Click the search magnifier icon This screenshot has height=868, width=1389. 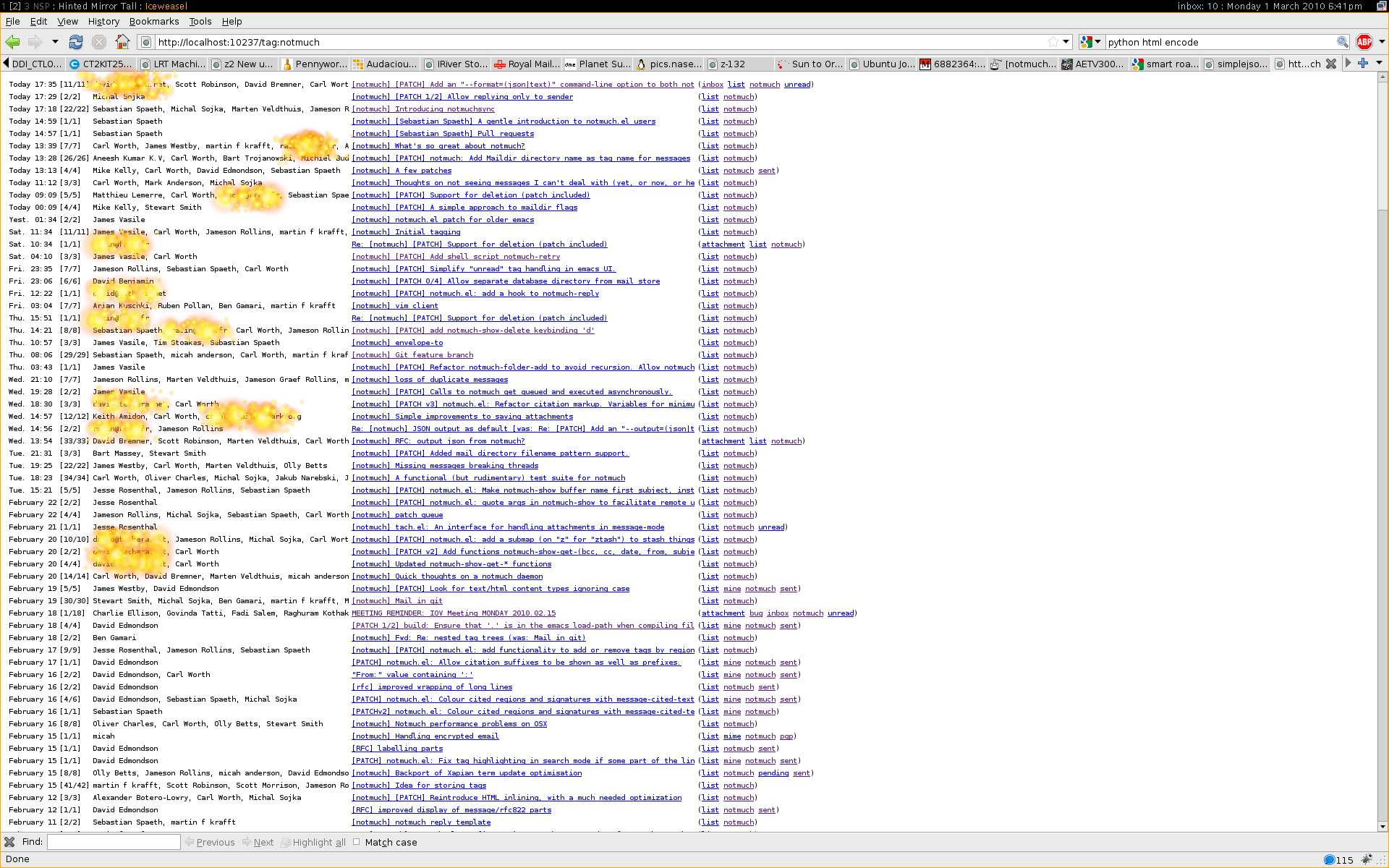tap(1342, 42)
